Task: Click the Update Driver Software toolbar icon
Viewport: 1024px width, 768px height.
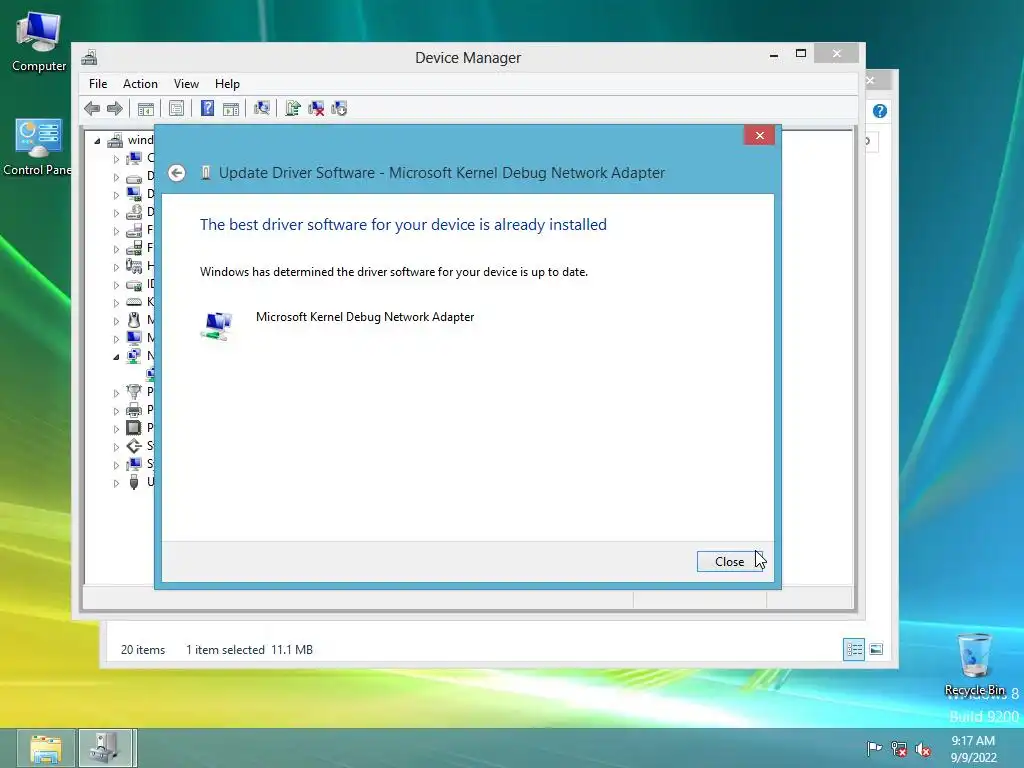Action: 293,108
